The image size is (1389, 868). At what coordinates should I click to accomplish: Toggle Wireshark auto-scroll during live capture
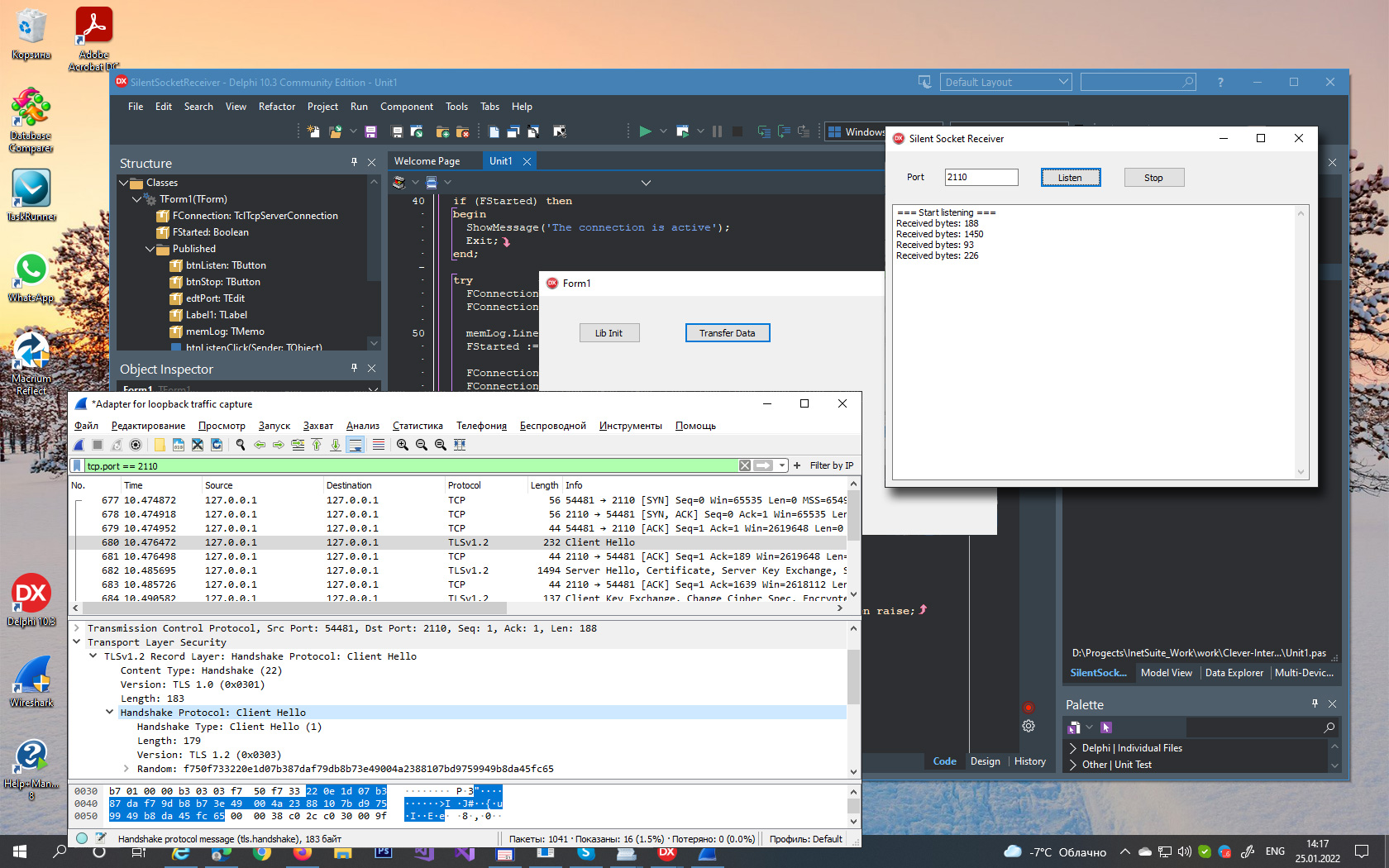click(x=356, y=445)
